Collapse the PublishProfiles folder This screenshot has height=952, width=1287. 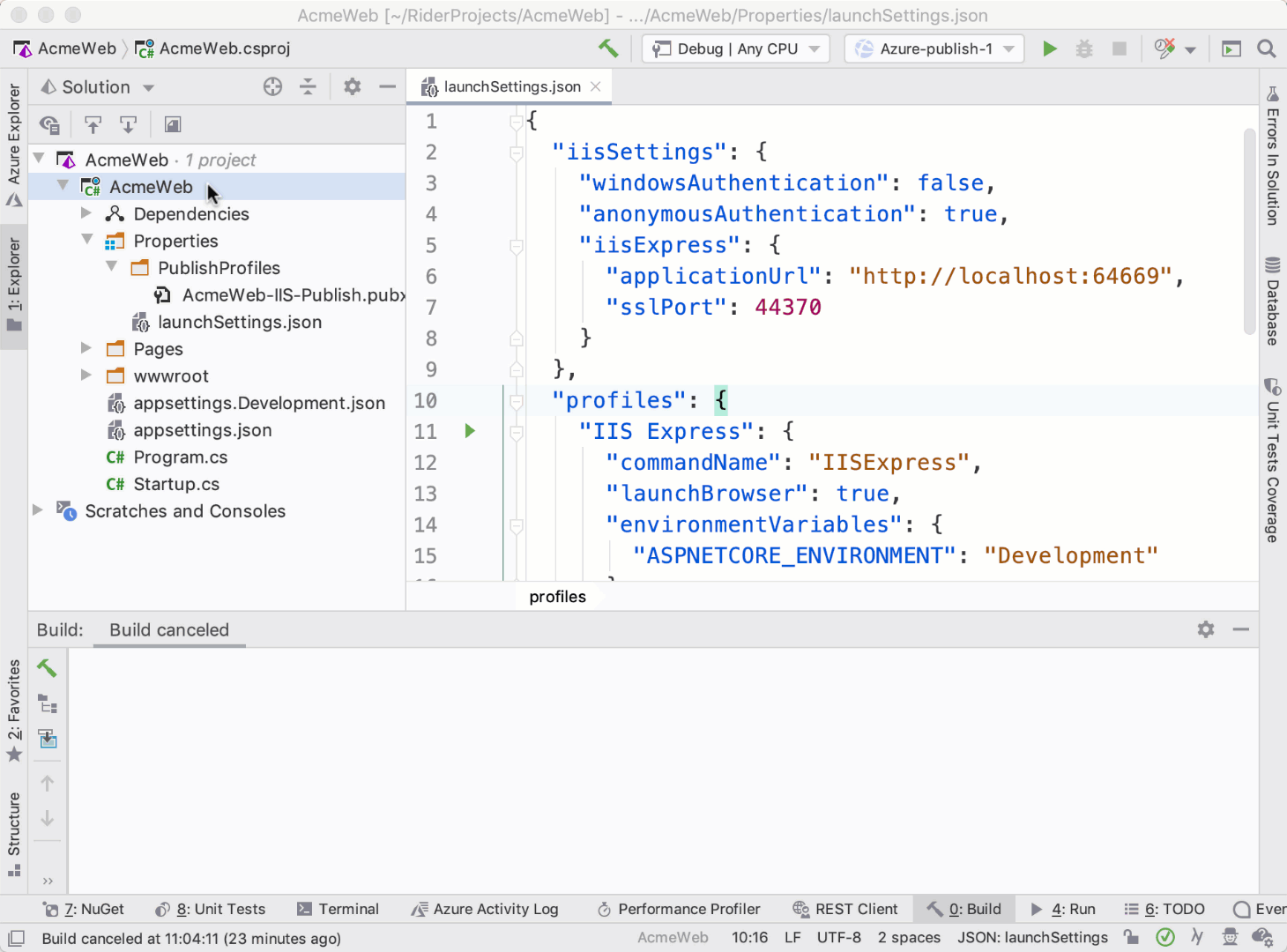click(x=111, y=267)
